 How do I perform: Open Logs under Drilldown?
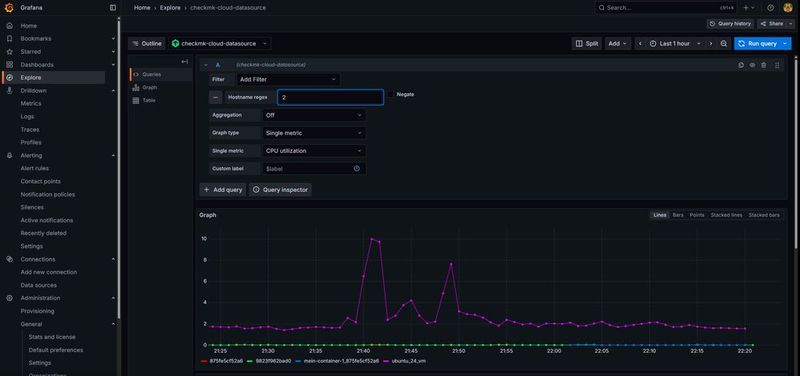[x=27, y=116]
